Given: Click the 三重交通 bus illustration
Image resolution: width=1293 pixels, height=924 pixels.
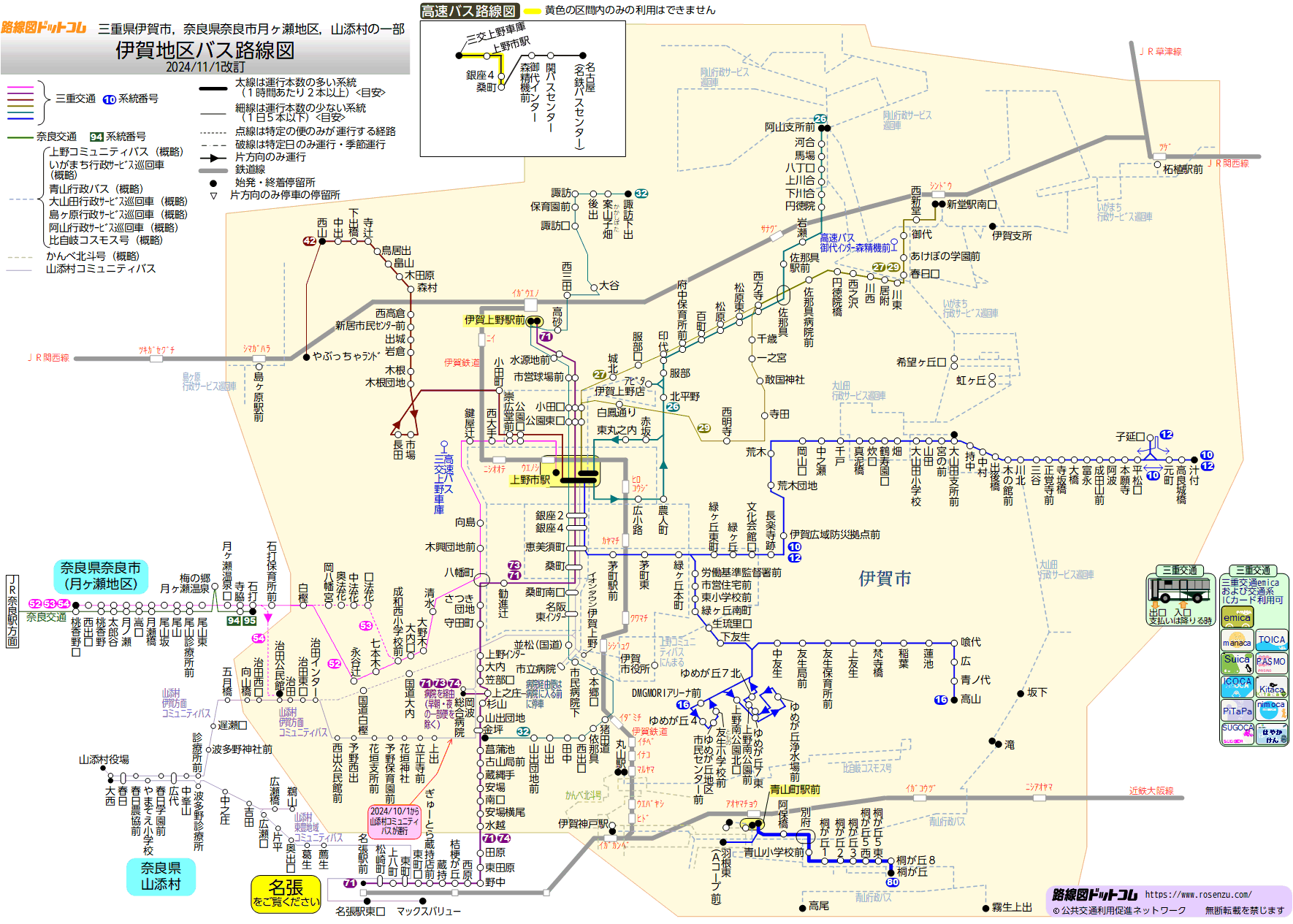Looking at the screenshot, I should point(1179,589).
